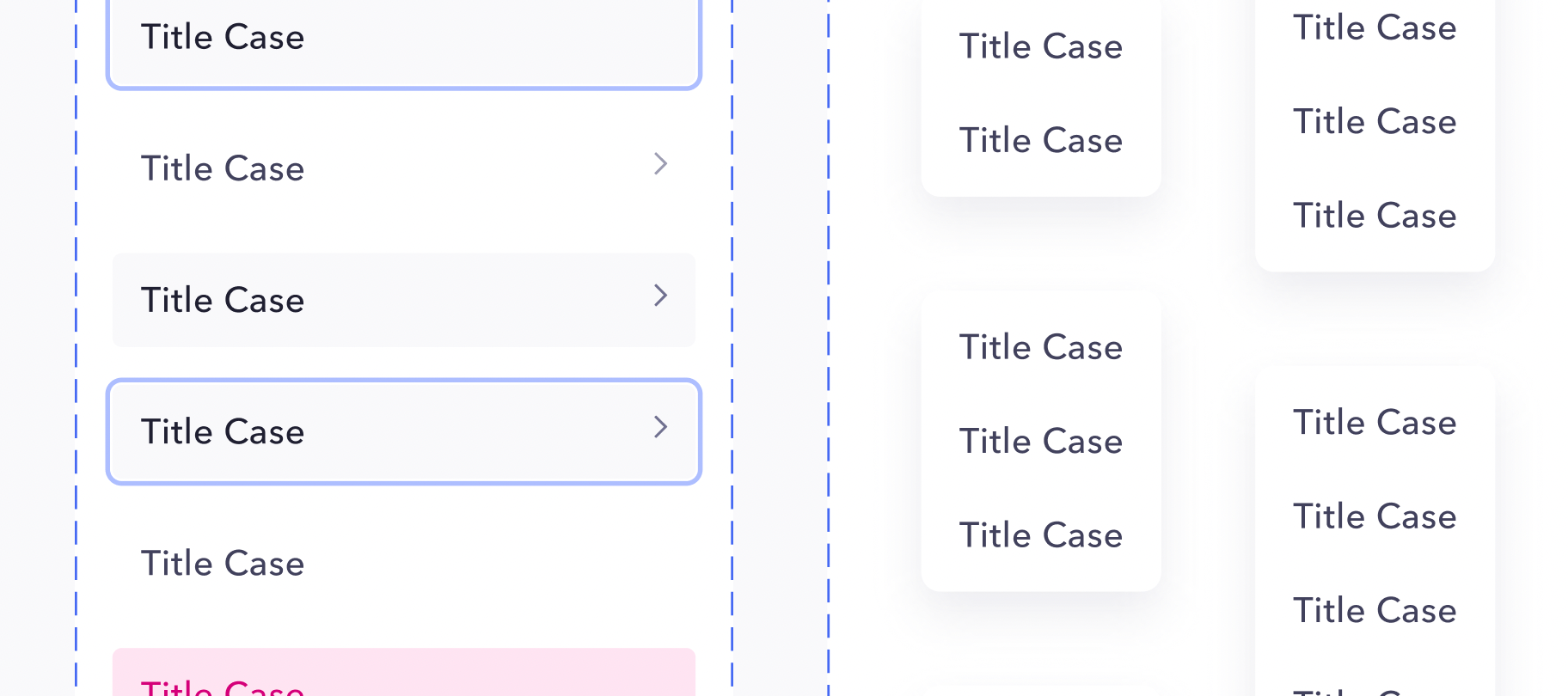1568x696 pixels.
Task: Click the bottom Title Case in upper right card
Action: (1375, 215)
